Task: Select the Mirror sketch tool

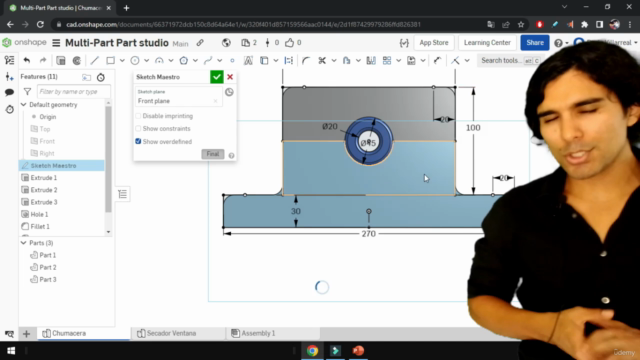Action: tap(371, 60)
